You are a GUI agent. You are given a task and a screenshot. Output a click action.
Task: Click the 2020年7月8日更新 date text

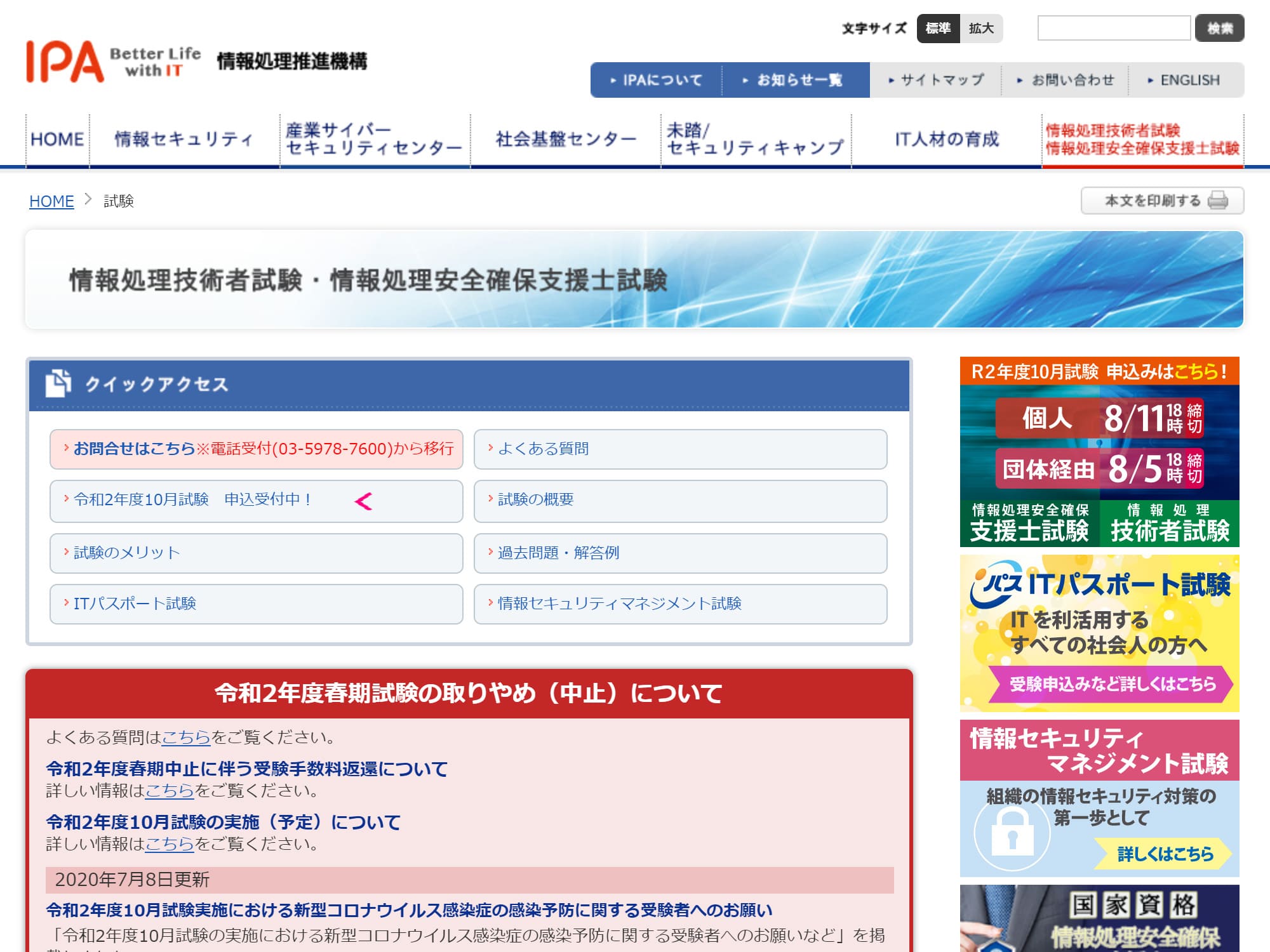pos(132,880)
